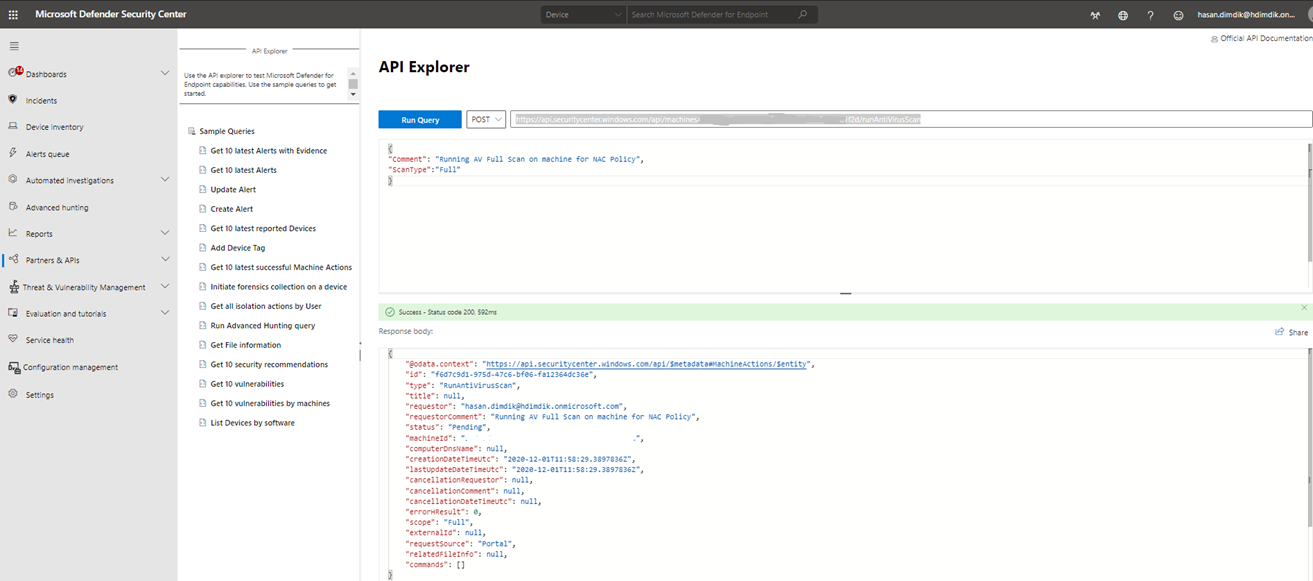Click the Evaluation and tutorials icon

[14, 313]
